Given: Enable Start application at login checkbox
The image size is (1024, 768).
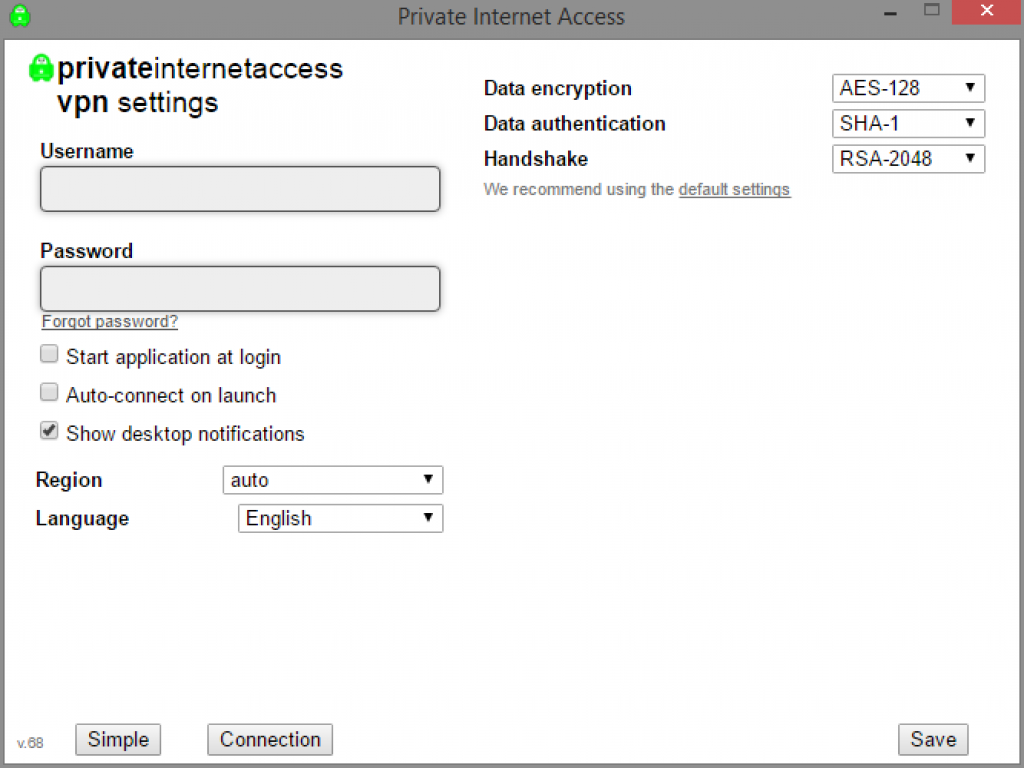Looking at the screenshot, I should [49, 354].
